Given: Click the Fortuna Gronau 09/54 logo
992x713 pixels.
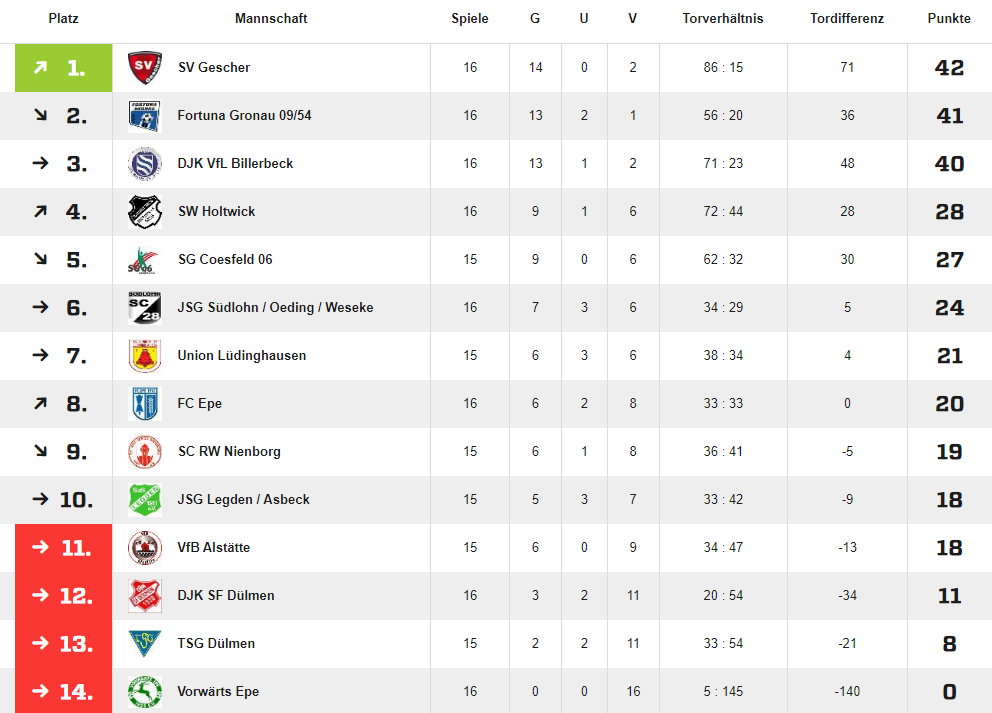Looking at the screenshot, I should (x=144, y=116).
